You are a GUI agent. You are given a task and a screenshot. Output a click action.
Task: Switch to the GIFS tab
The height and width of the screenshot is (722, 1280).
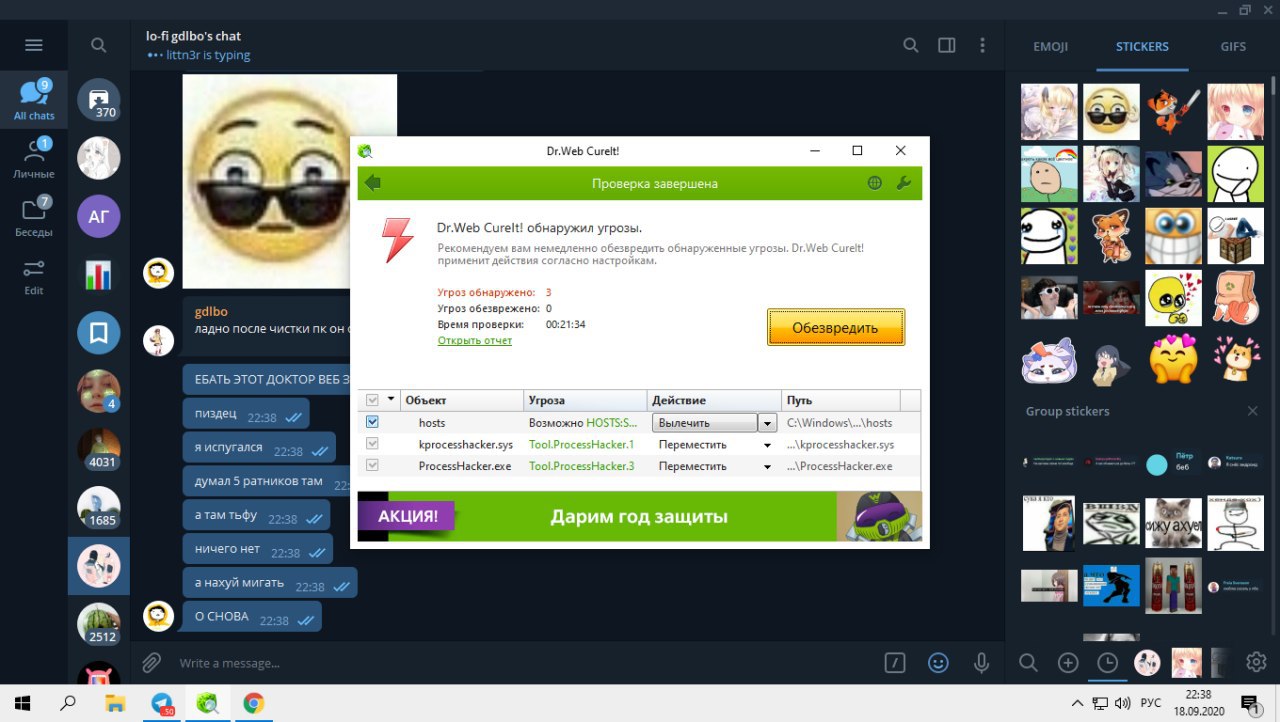(1233, 46)
